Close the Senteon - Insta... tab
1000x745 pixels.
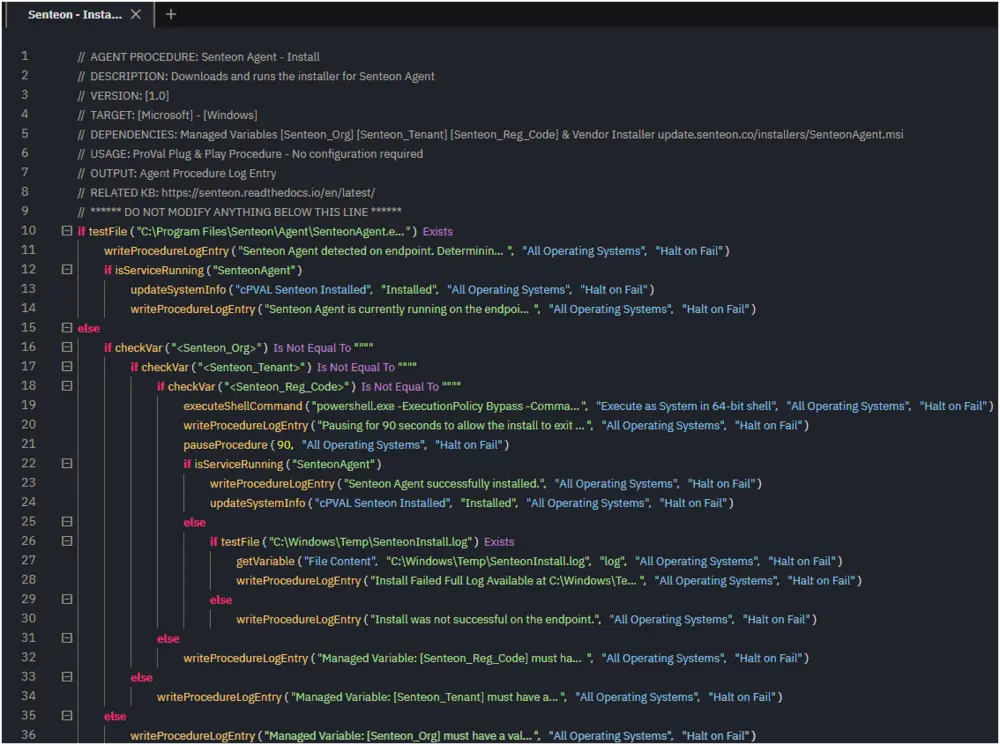point(136,14)
